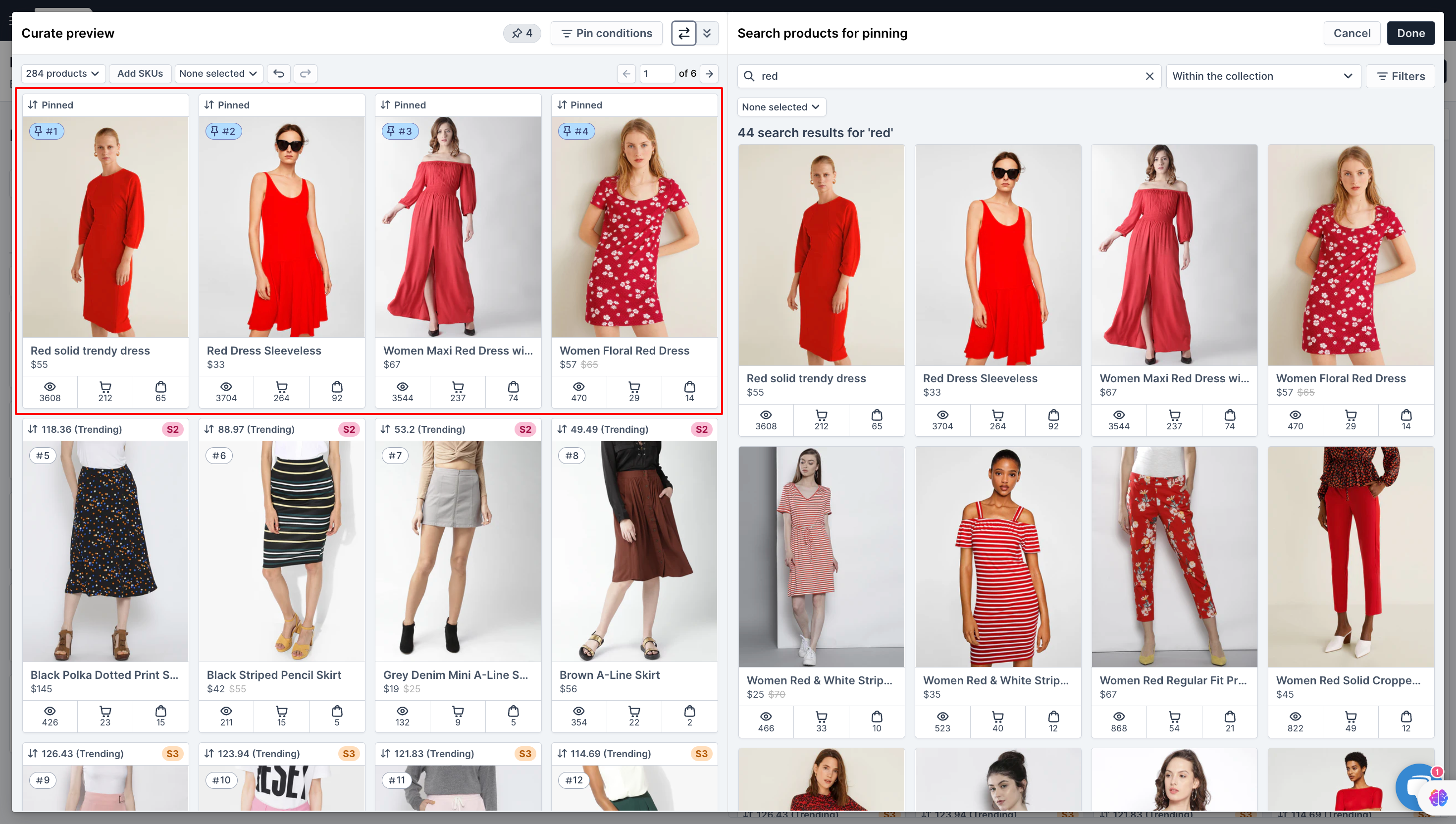Undo the last curate action

tap(279, 74)
